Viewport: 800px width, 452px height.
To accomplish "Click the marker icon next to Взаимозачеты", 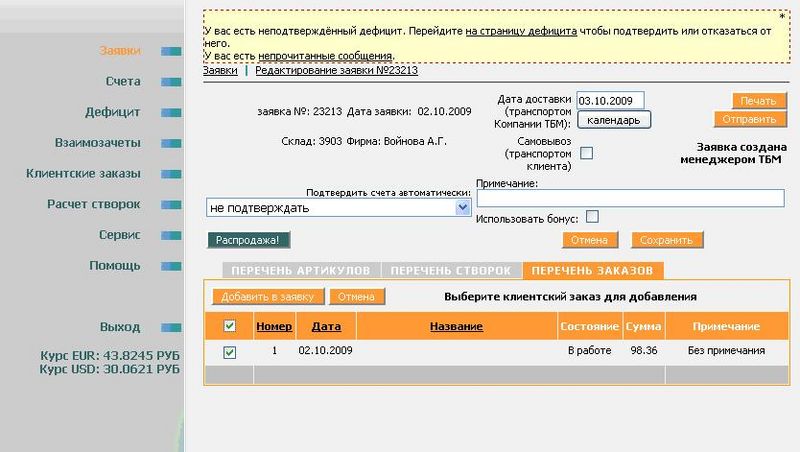I will tap(171, 143).
